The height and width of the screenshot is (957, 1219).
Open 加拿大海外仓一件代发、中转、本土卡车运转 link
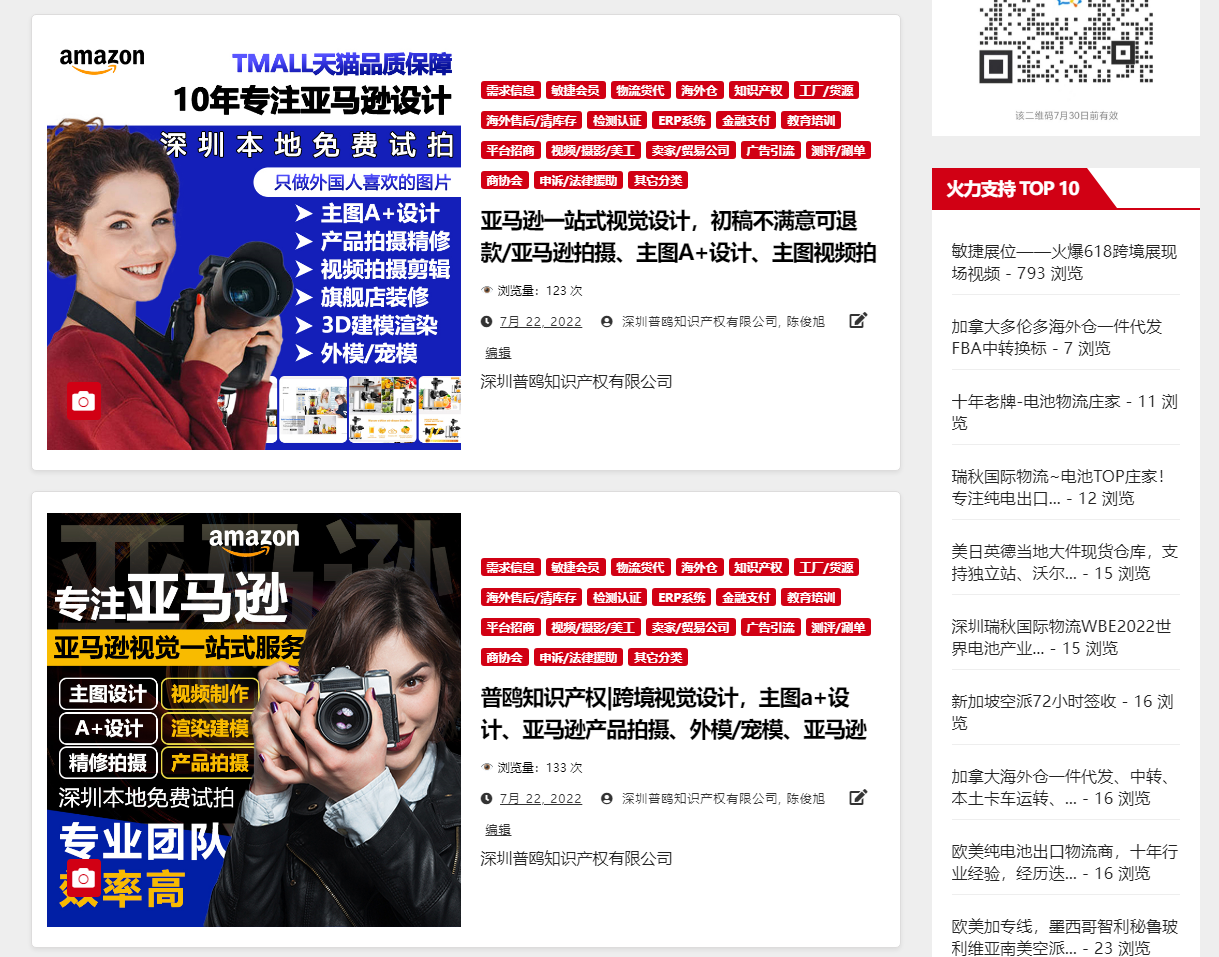(1062, 787)
